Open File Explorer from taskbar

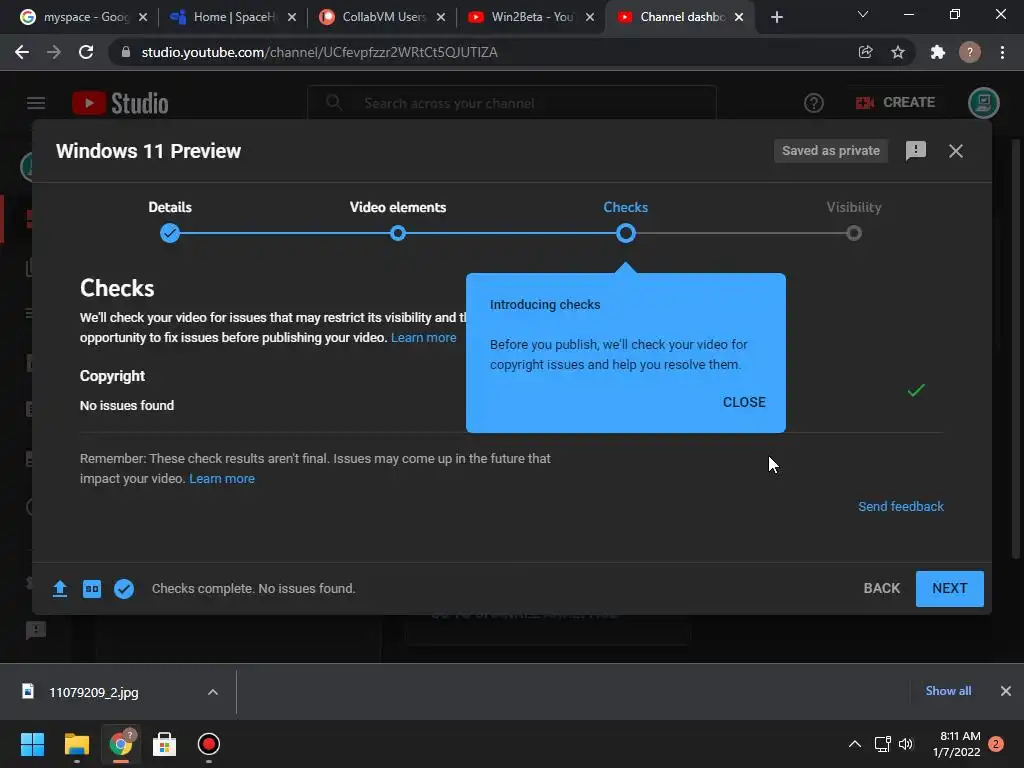76,744
